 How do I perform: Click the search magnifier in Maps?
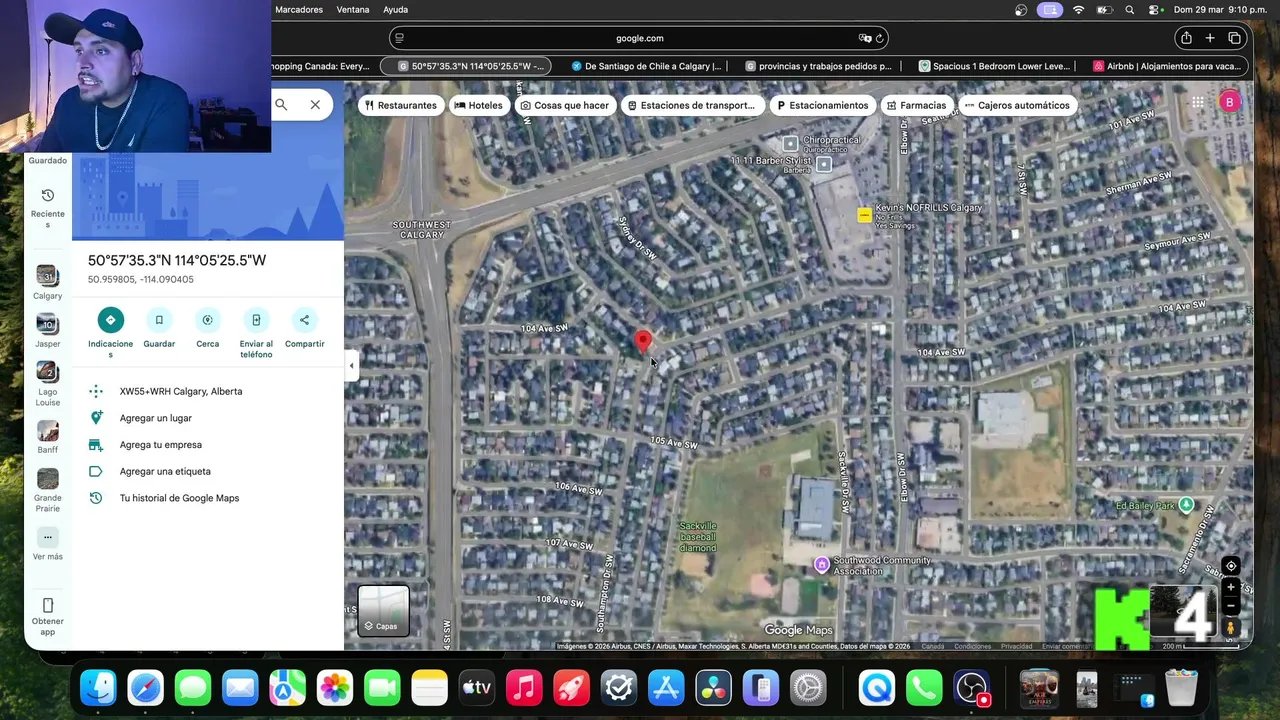tap(281, 104)
